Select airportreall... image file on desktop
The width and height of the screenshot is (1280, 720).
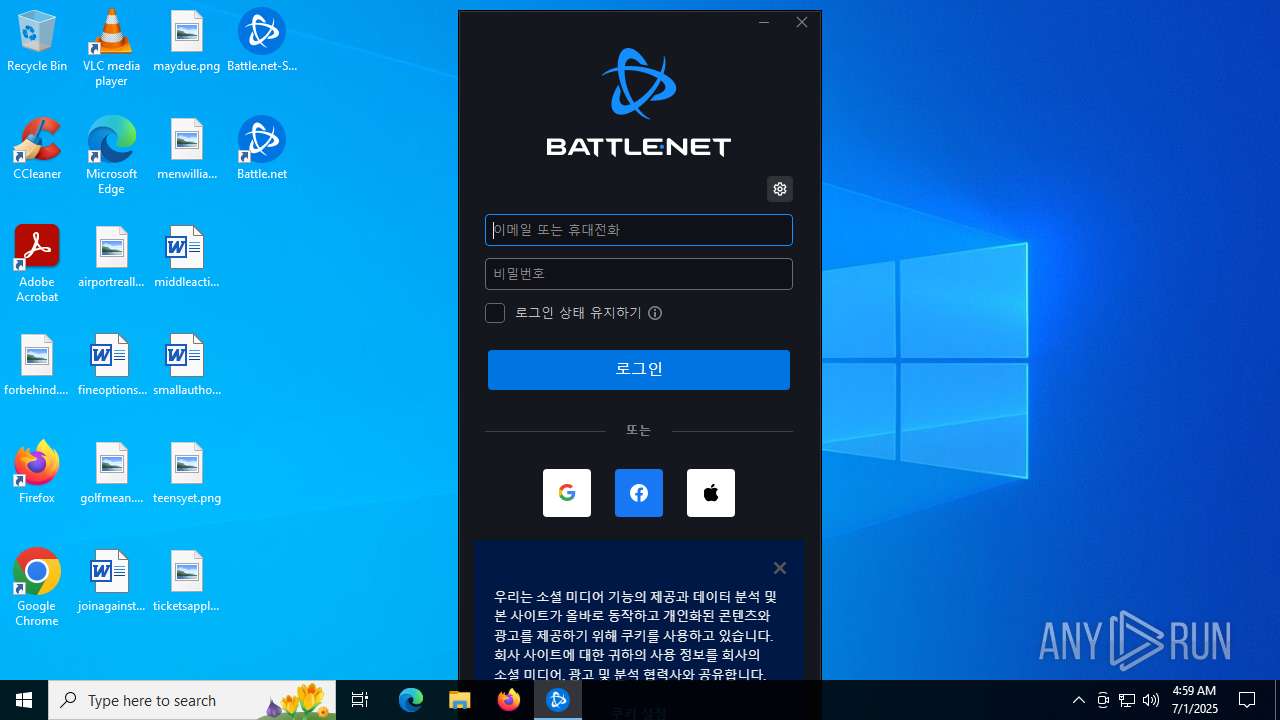tap(111, 258)
